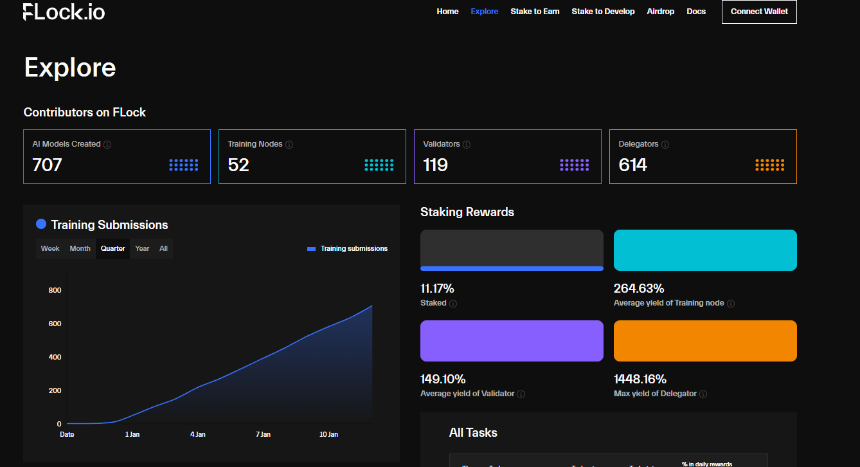The height and width of the screenshot is (467, 860).
Task: Toggle Training submissions legend entry
Action: (x=347, y=249)
